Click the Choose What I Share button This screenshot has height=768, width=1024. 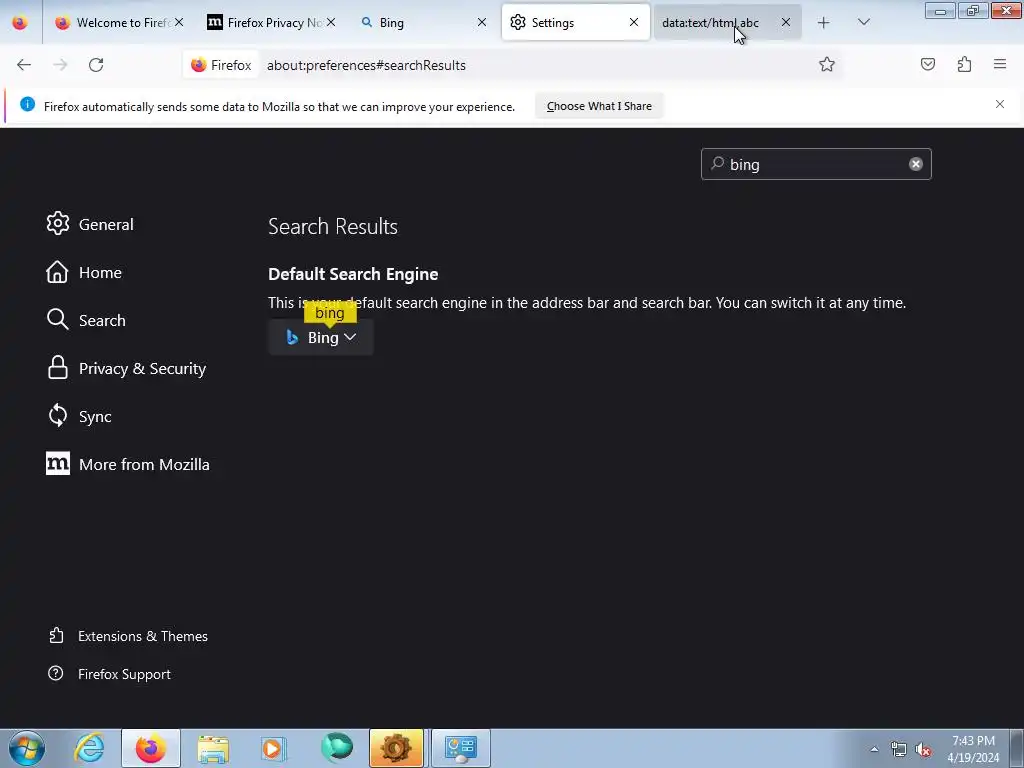(599, 106)
